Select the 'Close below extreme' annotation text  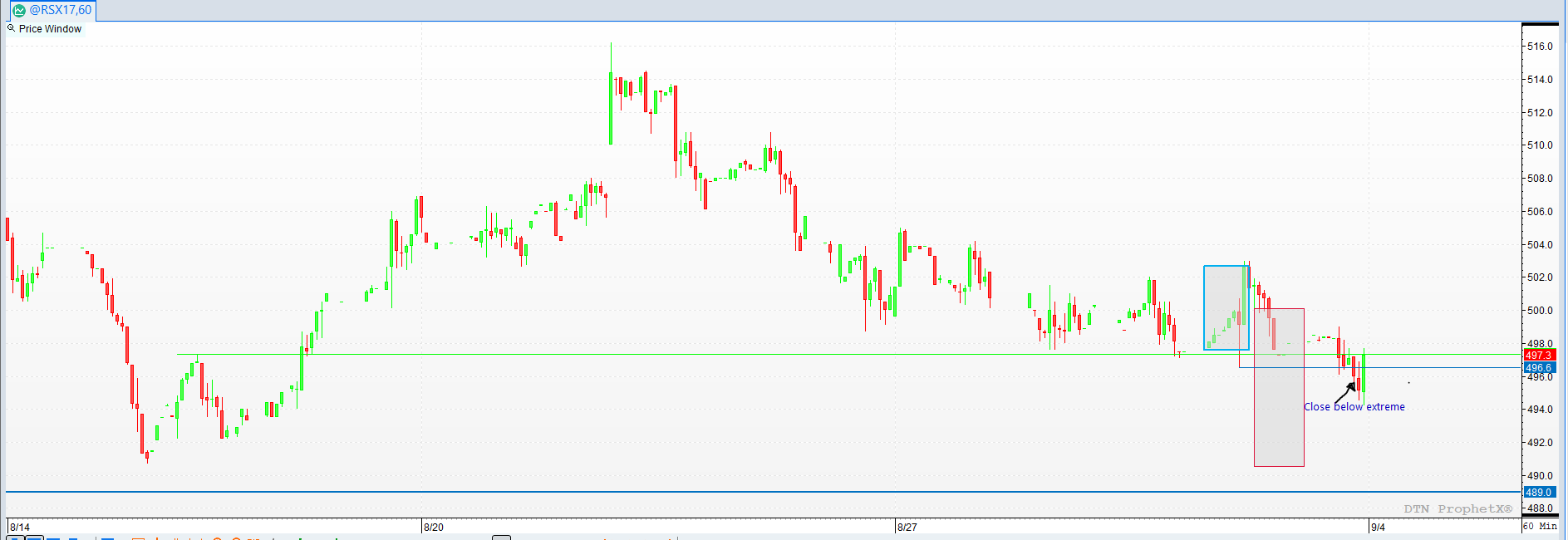coord(1354,407)
